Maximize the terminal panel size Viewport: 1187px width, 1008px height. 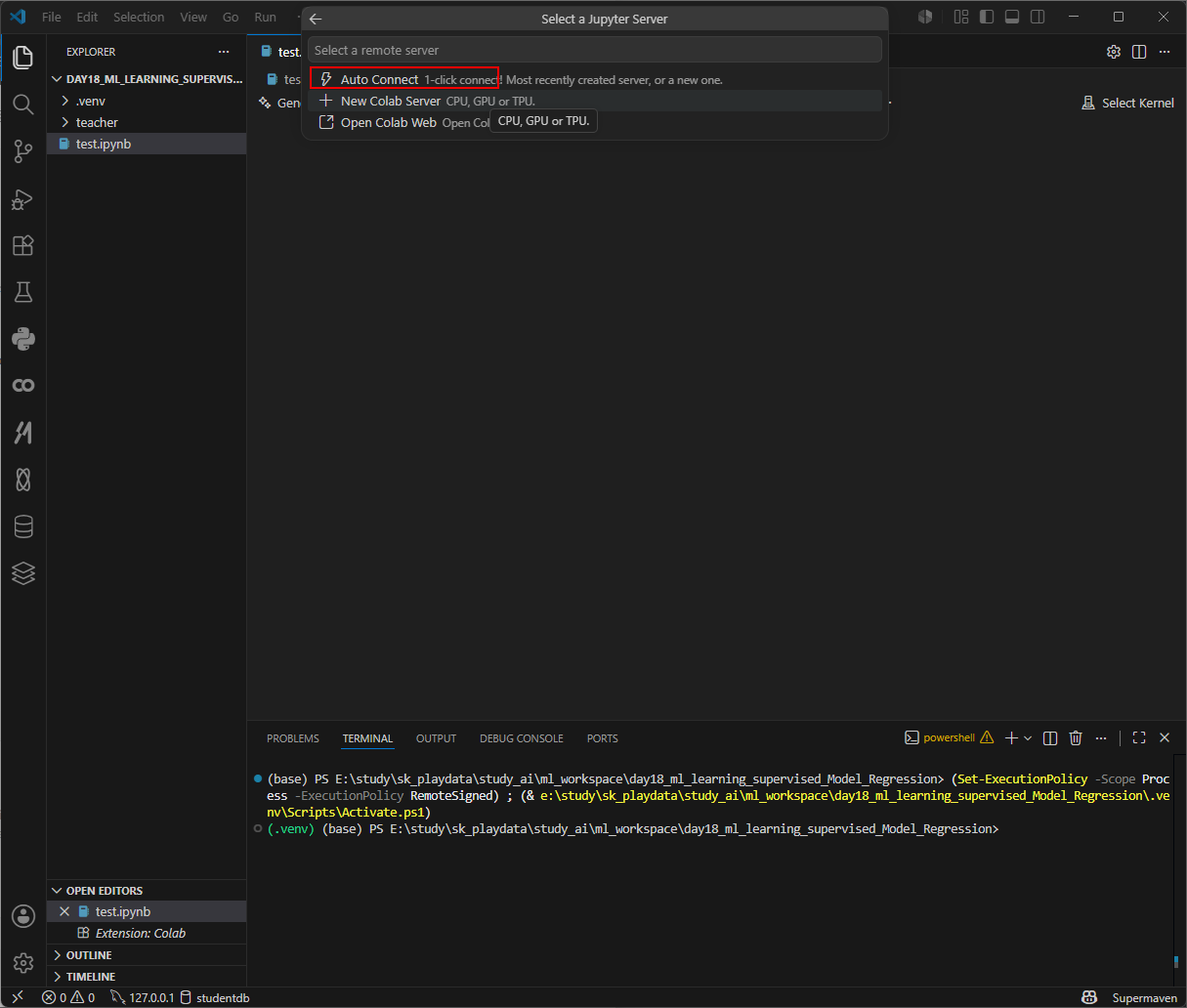point(1139,737)
